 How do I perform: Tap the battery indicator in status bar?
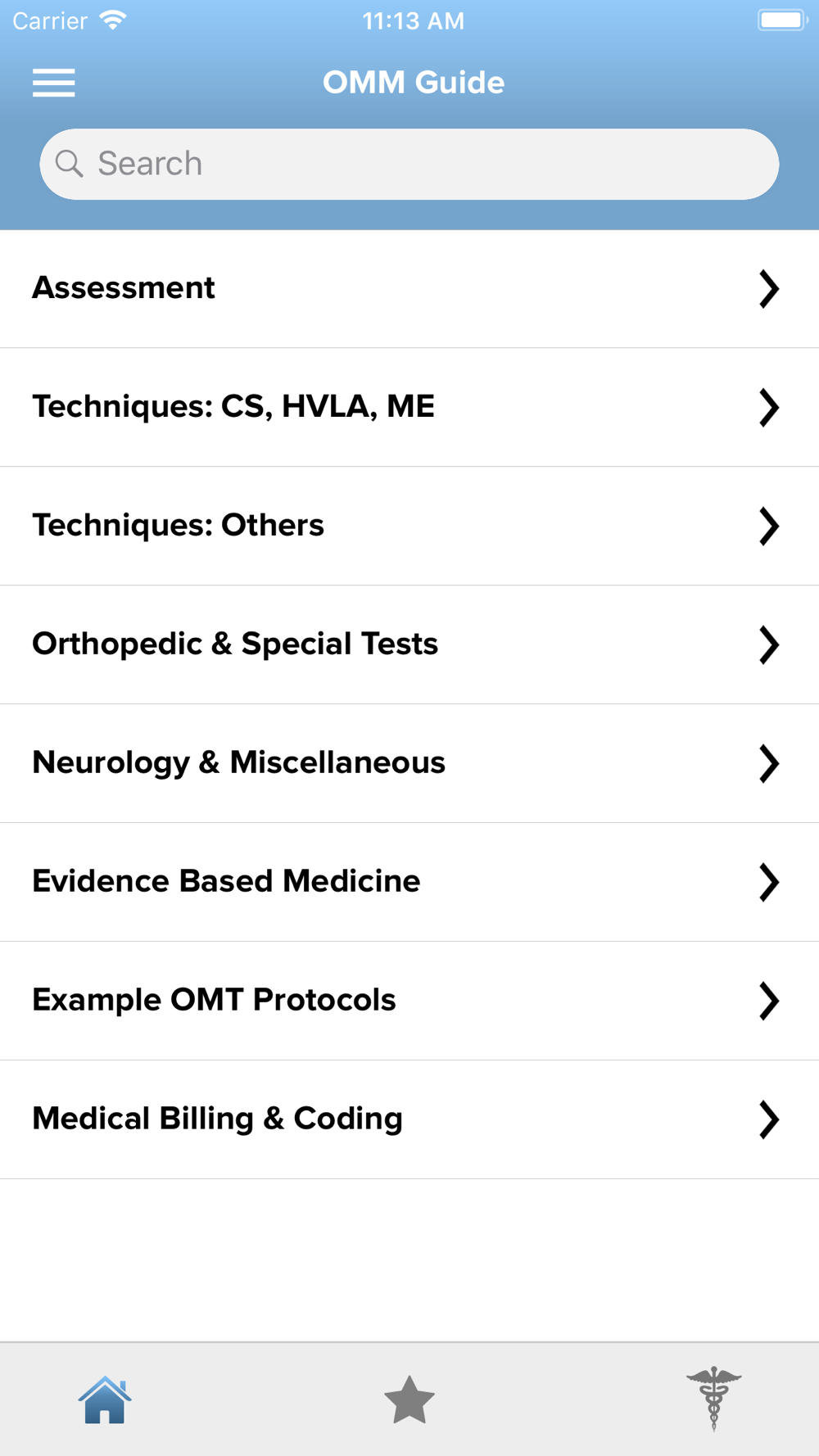(x=782, y=20)
